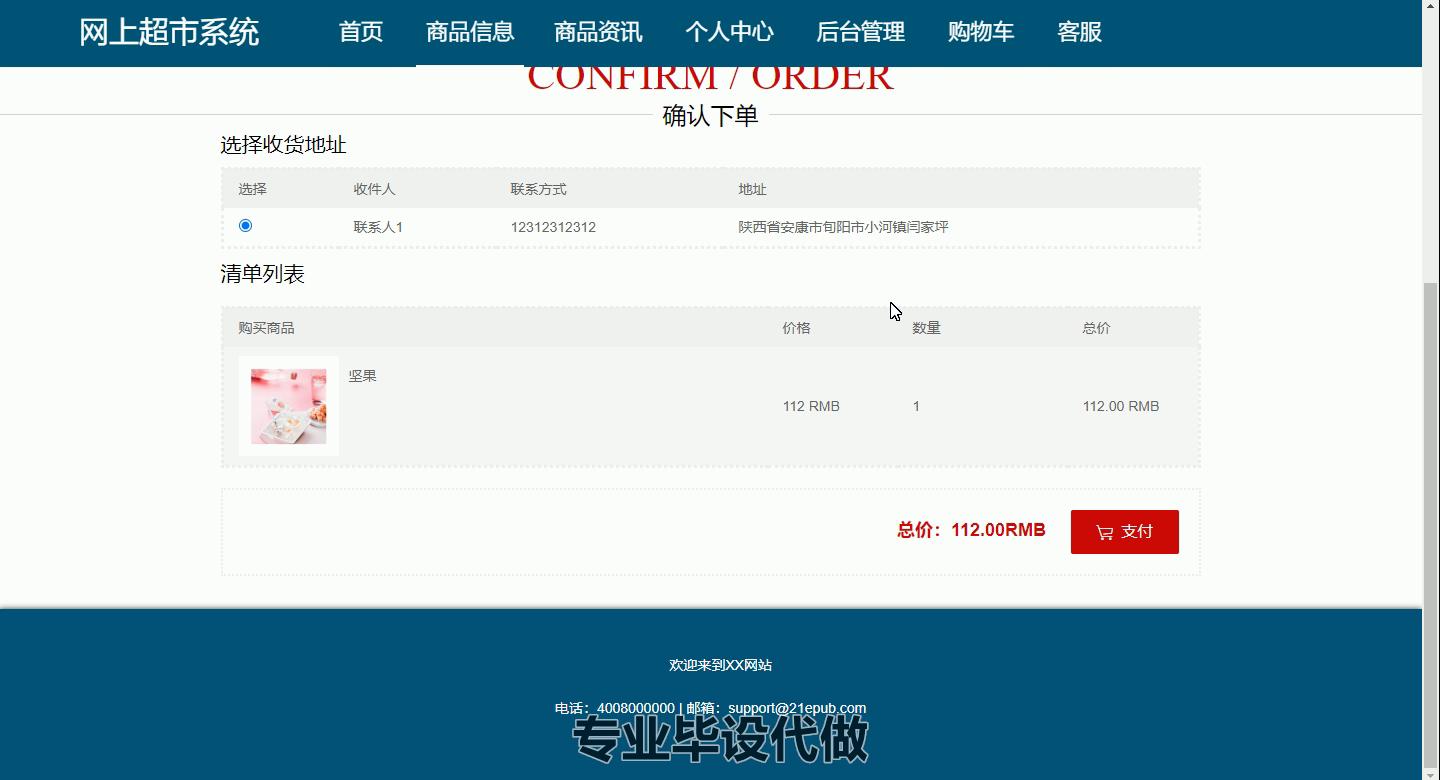Click the recipient name 联系人1
This screenshot has height=780, width=1440.
pos(378,227)
